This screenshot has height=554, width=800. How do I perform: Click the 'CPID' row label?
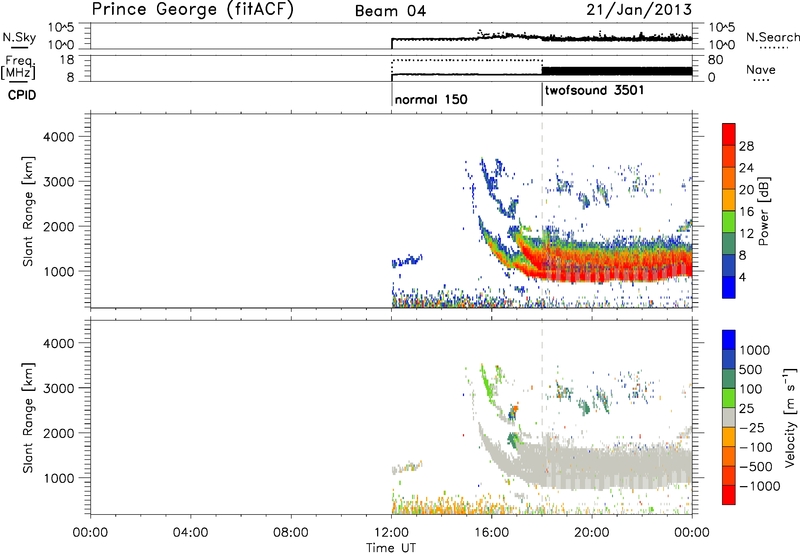pyautogui.click(x=22, y=95)
